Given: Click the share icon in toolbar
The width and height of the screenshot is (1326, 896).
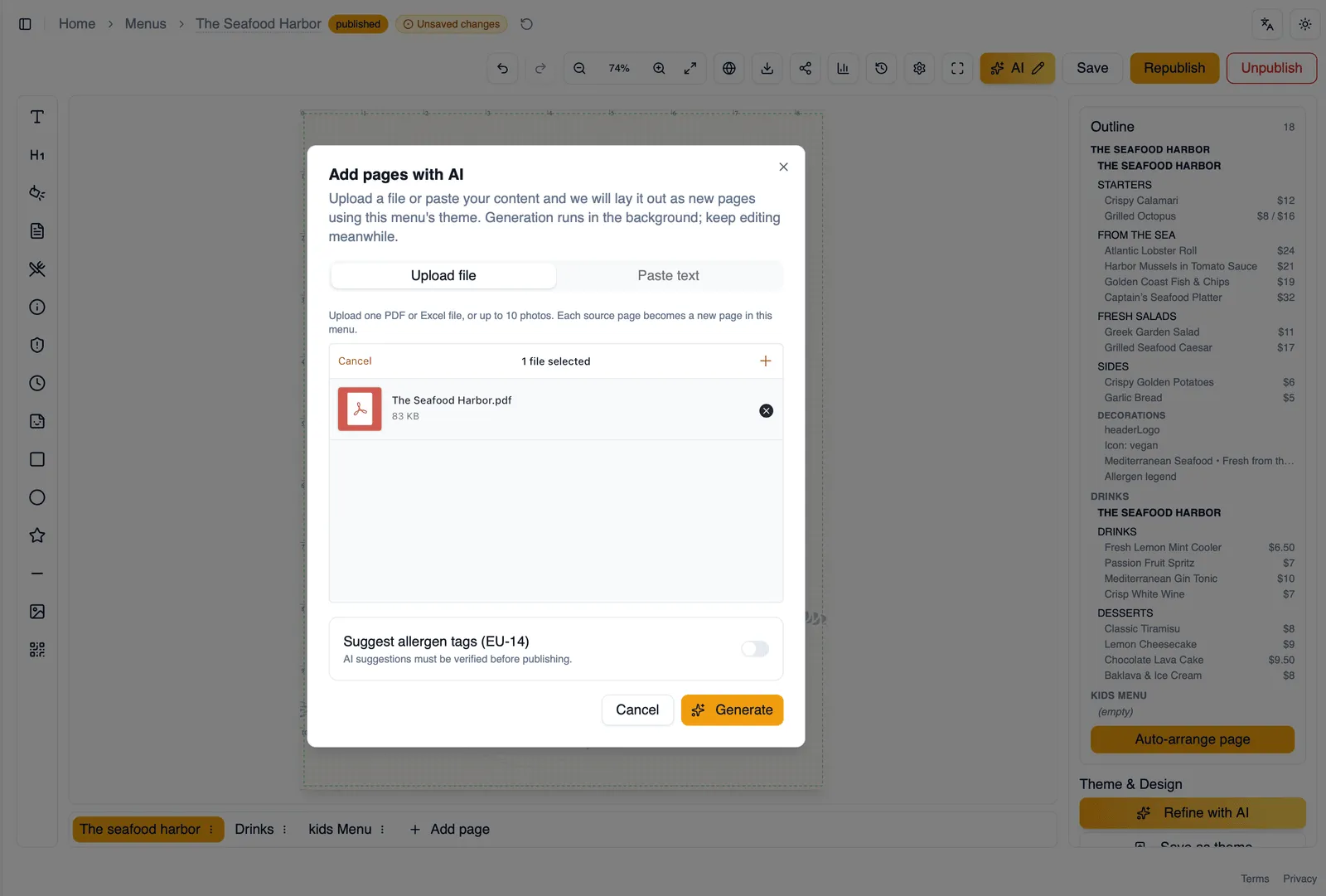Looking at the screenshot, I should (806, 68).
